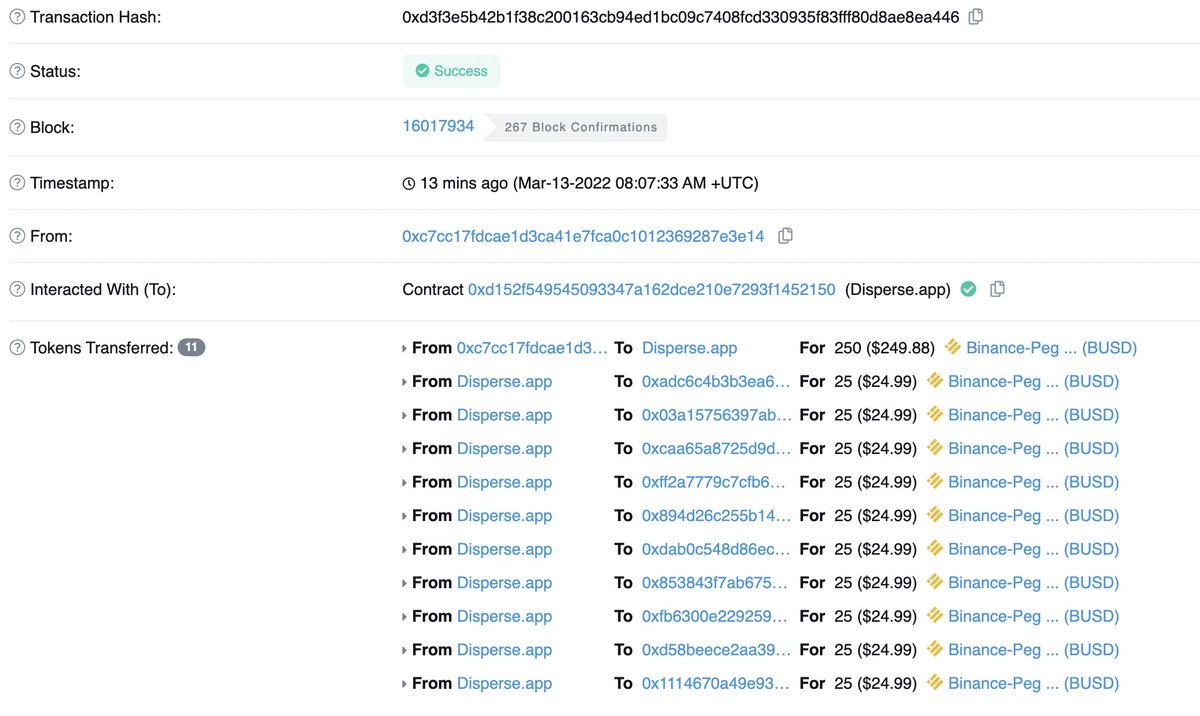Click the BUSD token icon in the 0xdab0c548d86ec row
This screenshot has height=716, width=1200.
click(935, 548)
